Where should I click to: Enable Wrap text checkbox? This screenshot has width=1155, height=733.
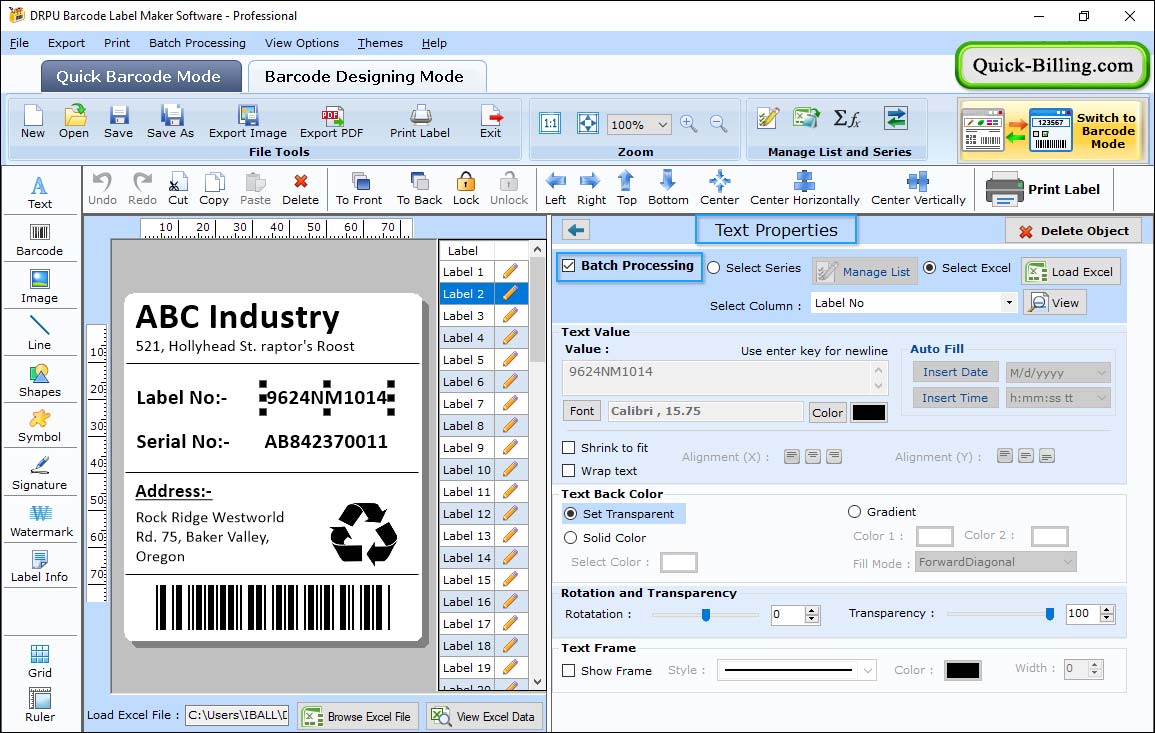[569, 471]
